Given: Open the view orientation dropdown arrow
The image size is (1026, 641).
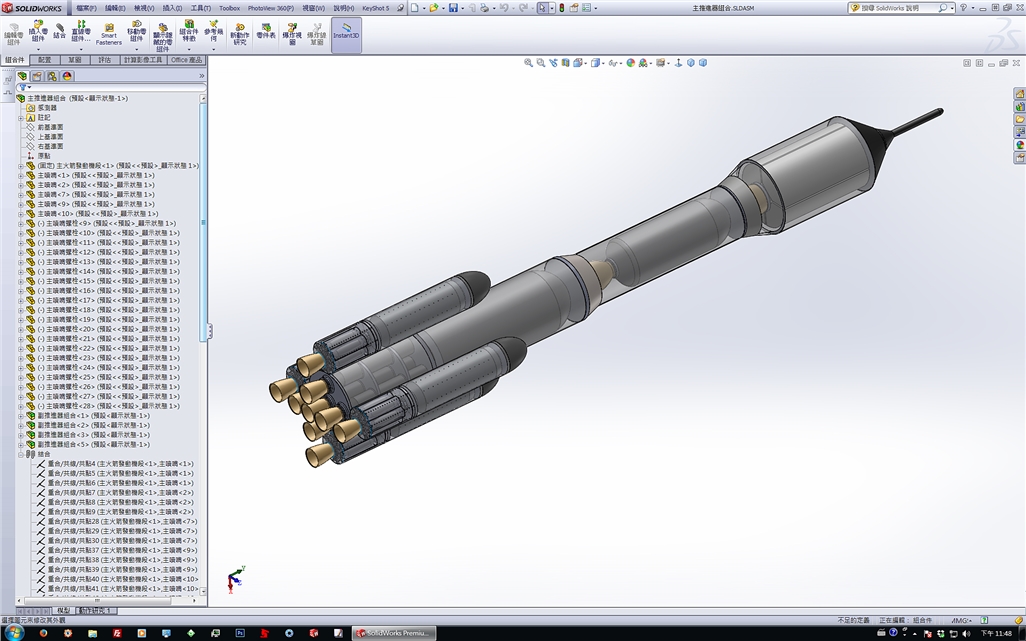Looking at the screenshot, I should [585, 63].
